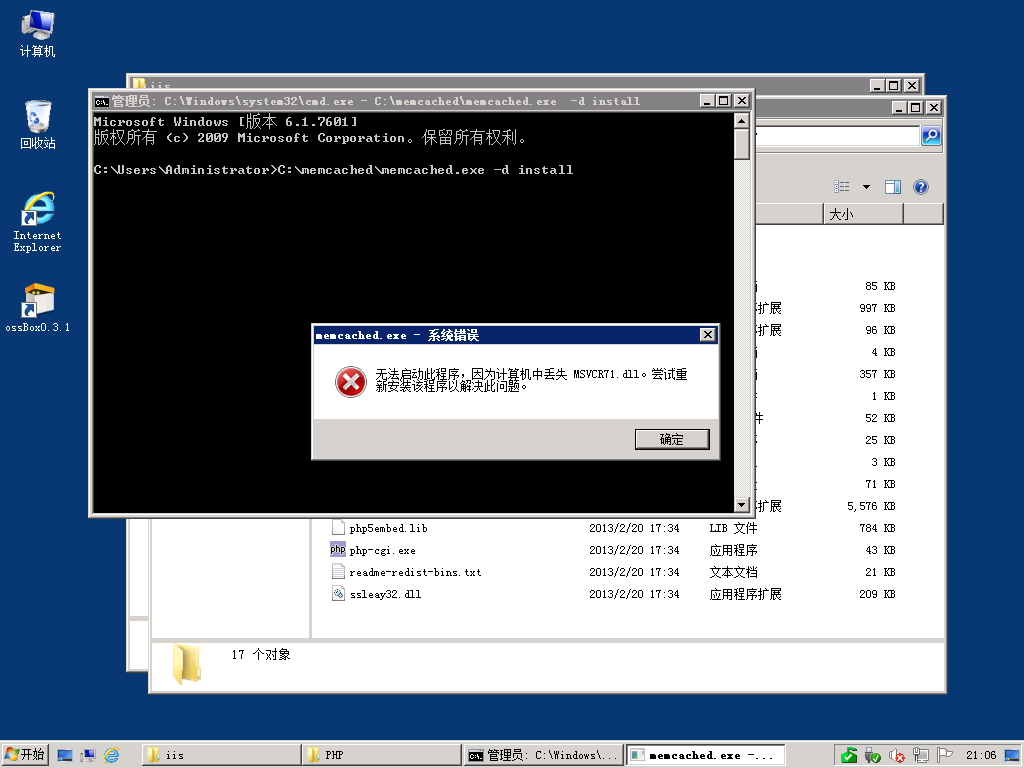Switch to the iis taskbar window
The image size is (1024, 768).
tap(220, 755)
